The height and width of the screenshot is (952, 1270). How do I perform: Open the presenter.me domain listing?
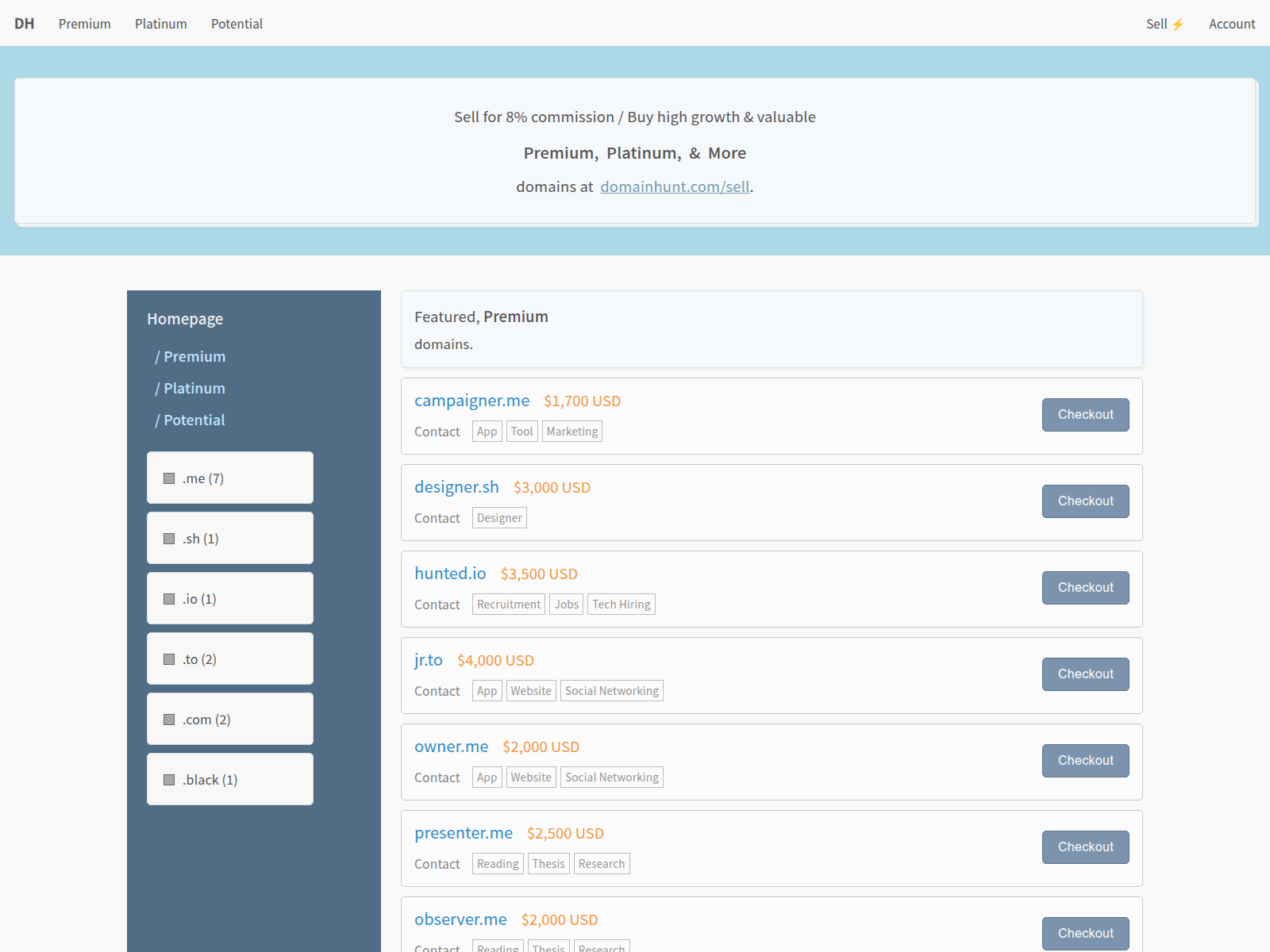pos(464,833)
